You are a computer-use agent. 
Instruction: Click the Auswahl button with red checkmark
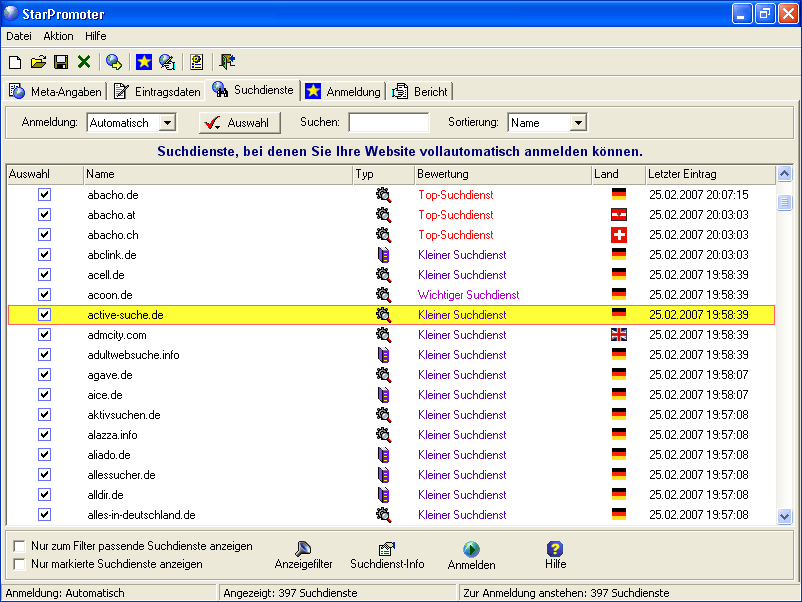tap(239, 123)
